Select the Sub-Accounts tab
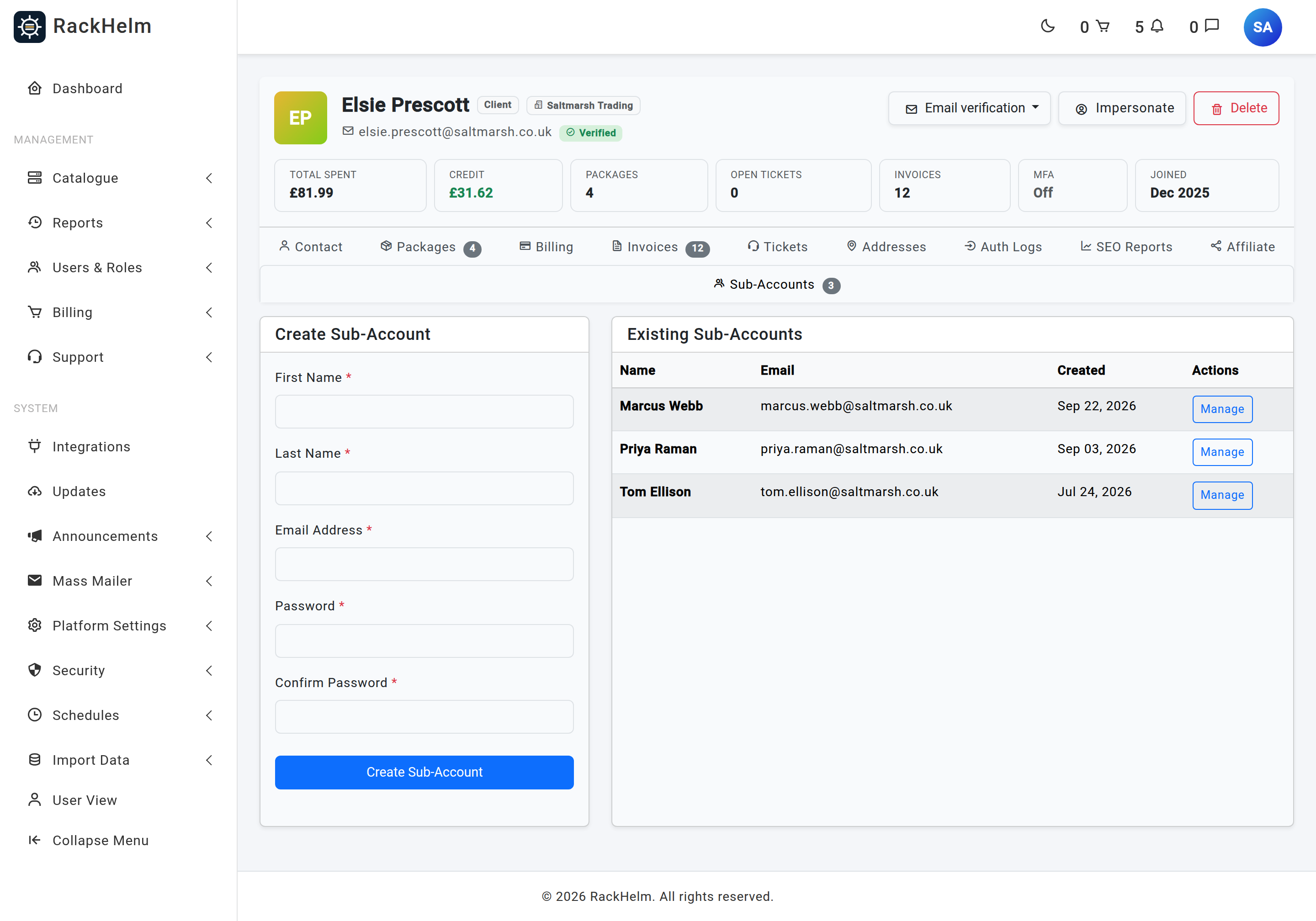Image resolution: width=1316 pixels, height=921 pixels. point(777,284)
